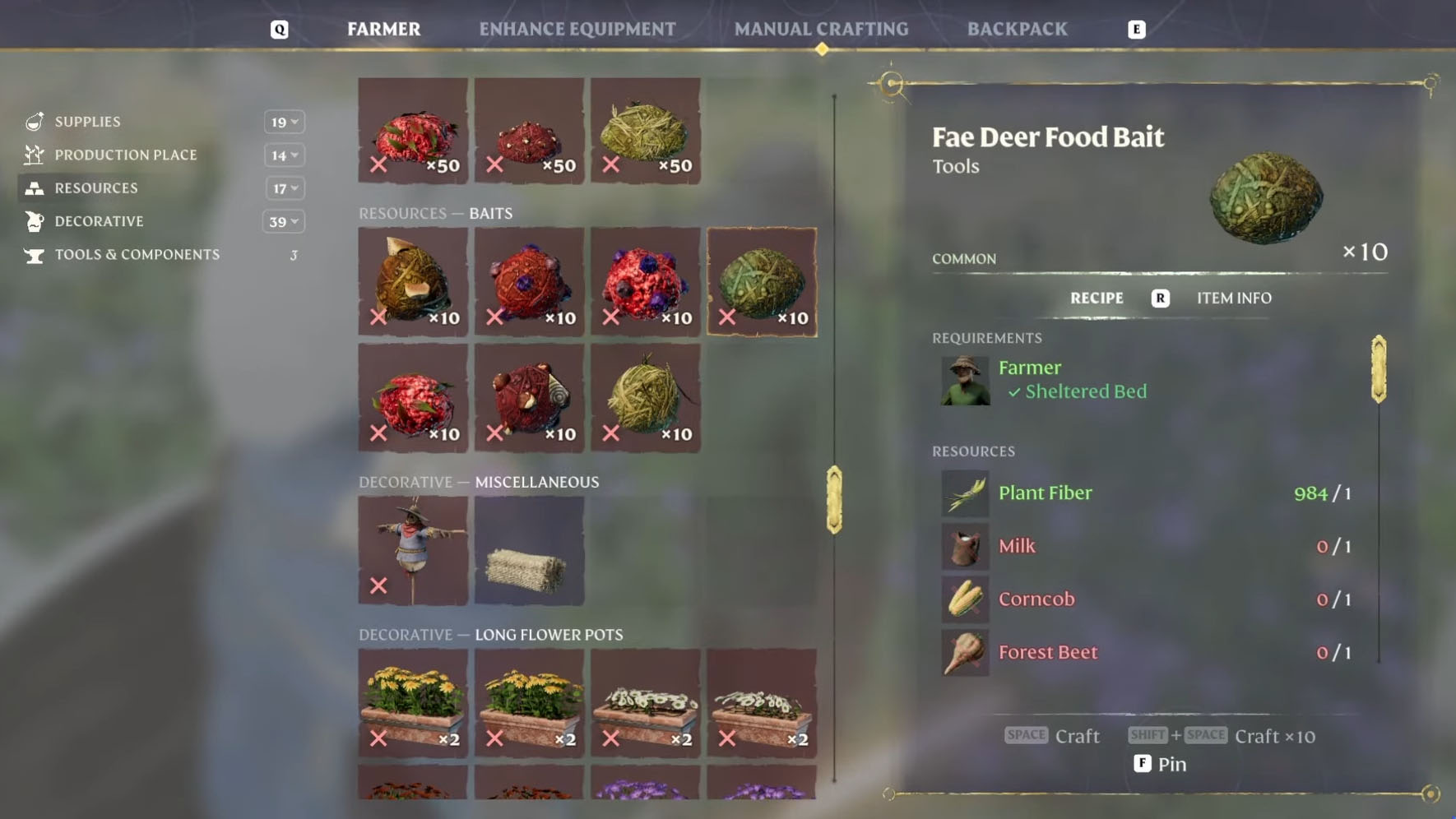Click the Craft button
This screenshot has height=819, width=1456.
pos(1052,736)
